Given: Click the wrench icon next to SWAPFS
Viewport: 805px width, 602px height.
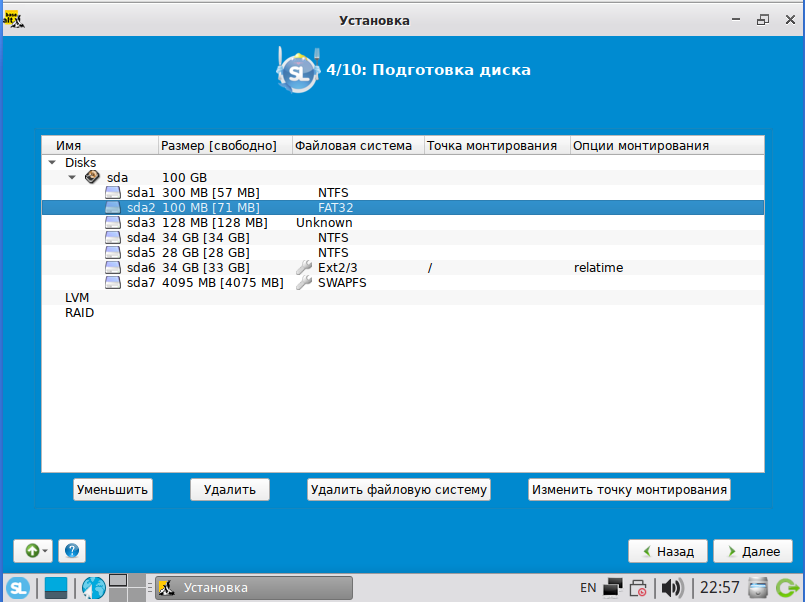Looking at the screenshot, I should click(304, 283).
